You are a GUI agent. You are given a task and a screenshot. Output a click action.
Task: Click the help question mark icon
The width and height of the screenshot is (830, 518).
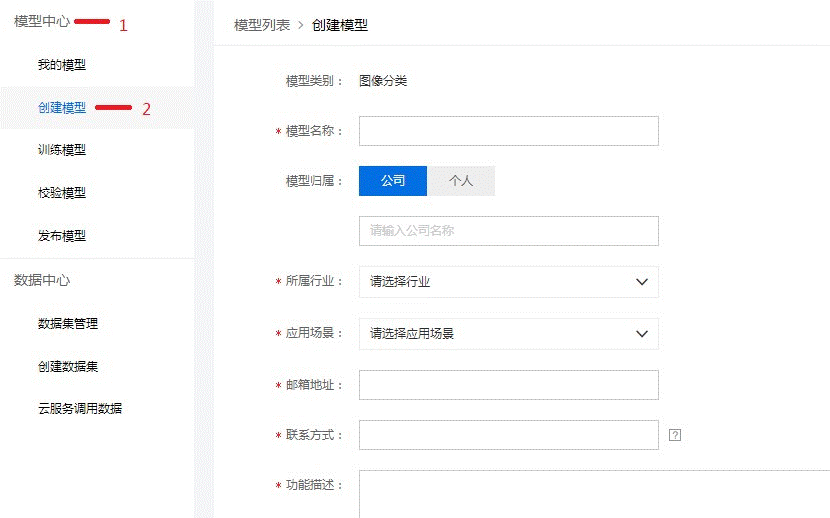675,435
